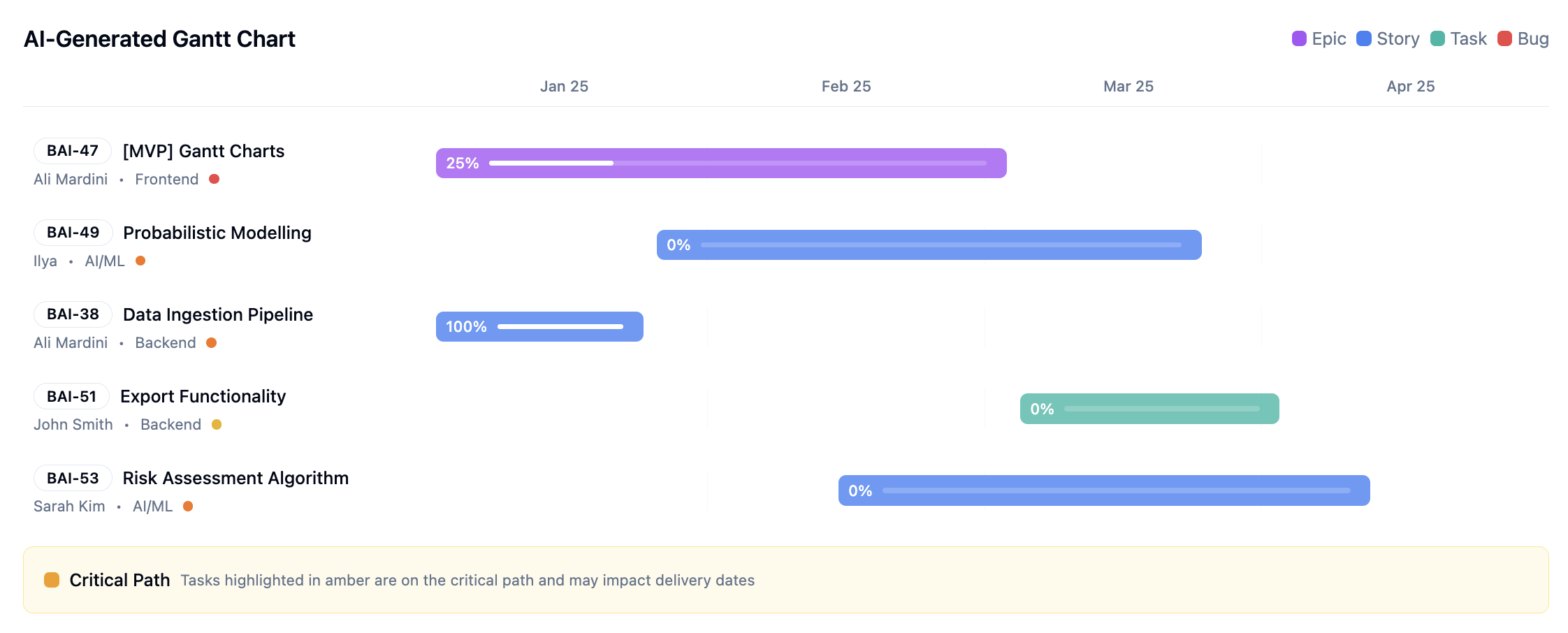This screenshot has width=1568, height=633.
Task: Click the purple Epic legend swatch
Action: click(1299, 38)
